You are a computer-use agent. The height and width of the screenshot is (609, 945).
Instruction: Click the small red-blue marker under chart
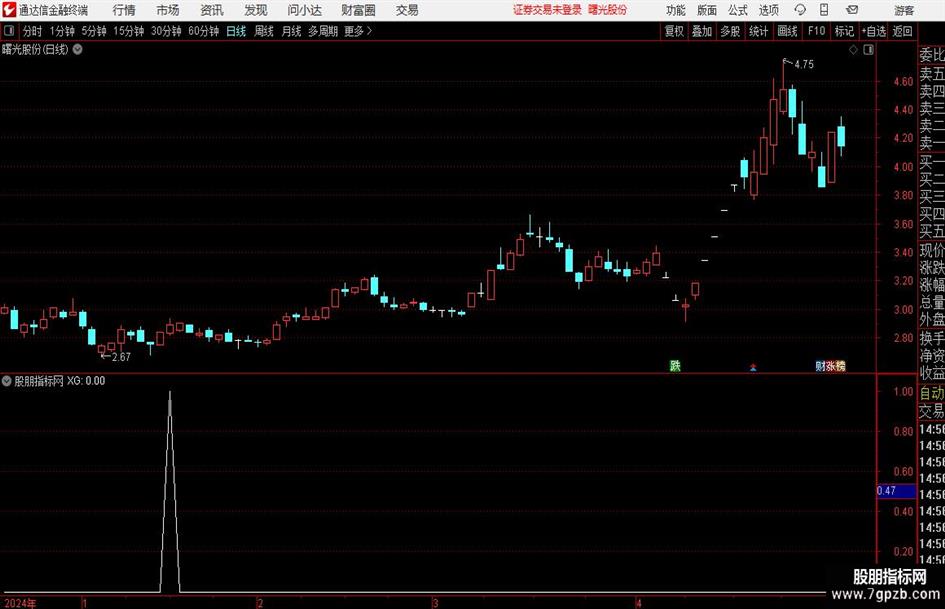tap(753, 367)
